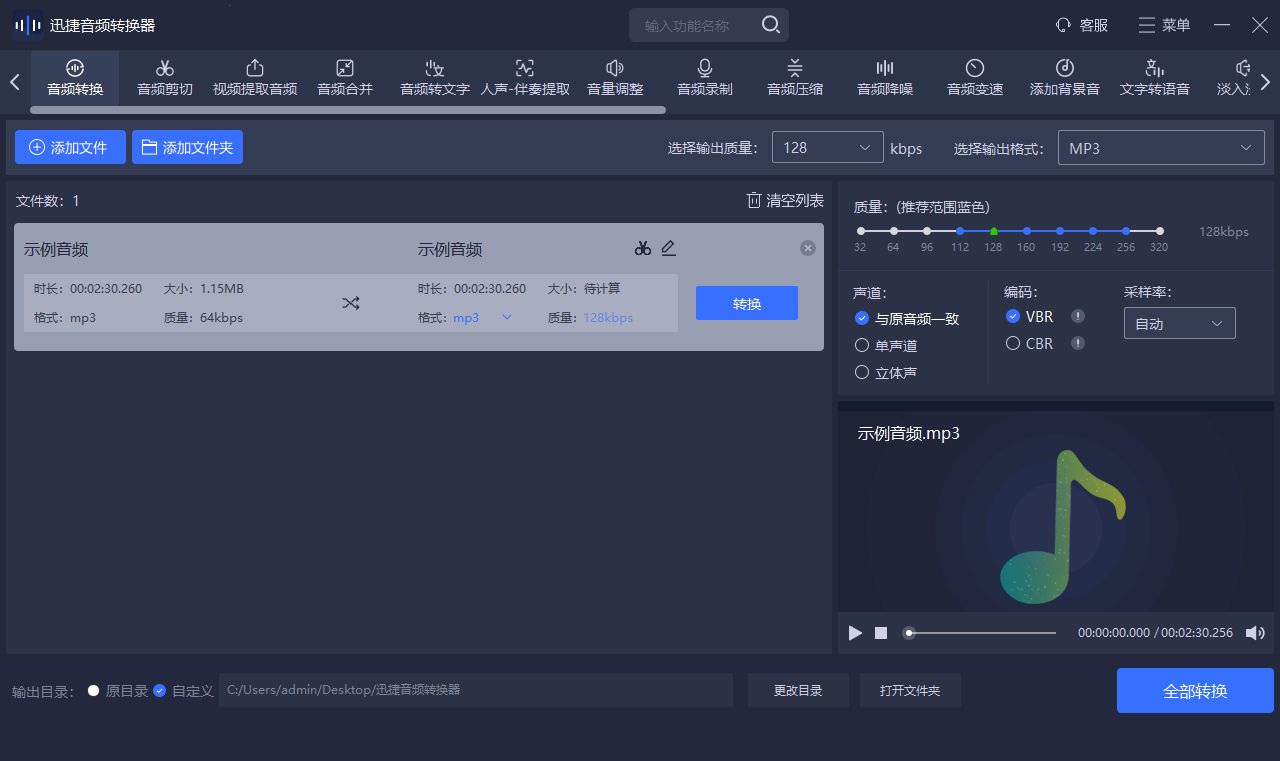This screenshot has width=1280, height=761.
Task: Select the 音频转换 audio convert tab
Action: [75, 78]
